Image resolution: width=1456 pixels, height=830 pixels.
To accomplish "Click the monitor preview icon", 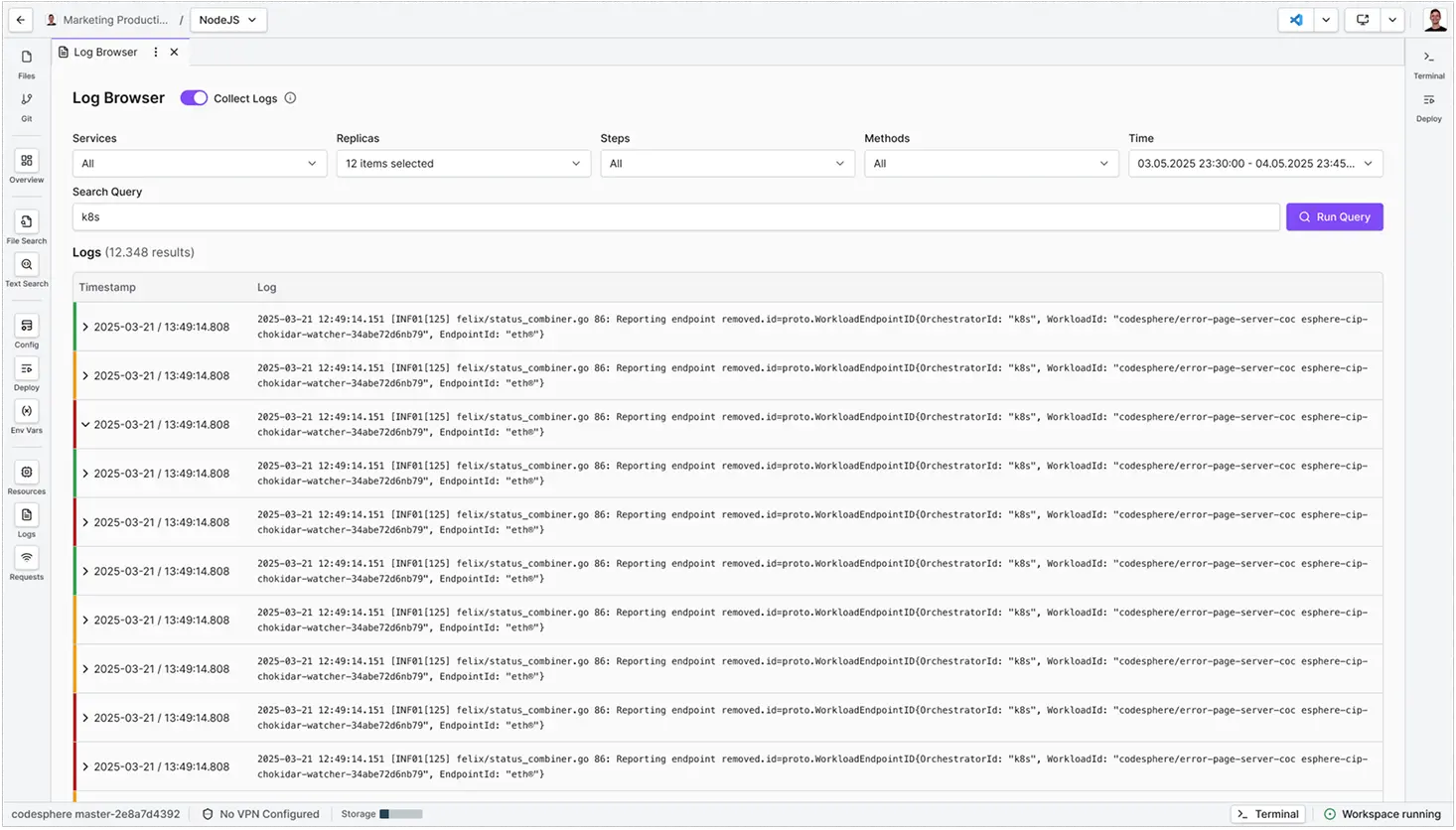I will 1363,20.
